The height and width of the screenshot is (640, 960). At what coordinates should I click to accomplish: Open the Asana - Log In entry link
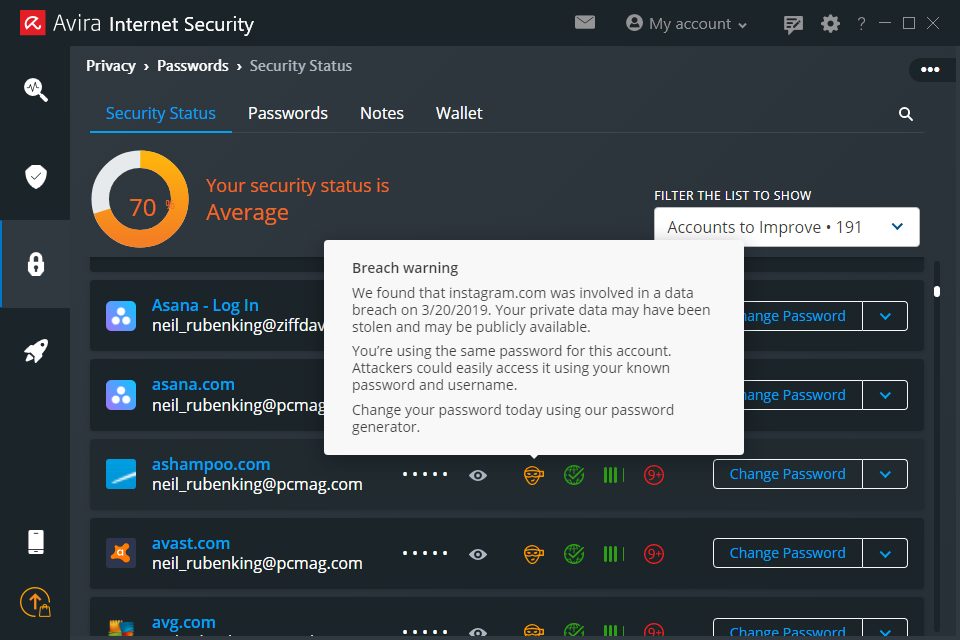coord(205,305)
